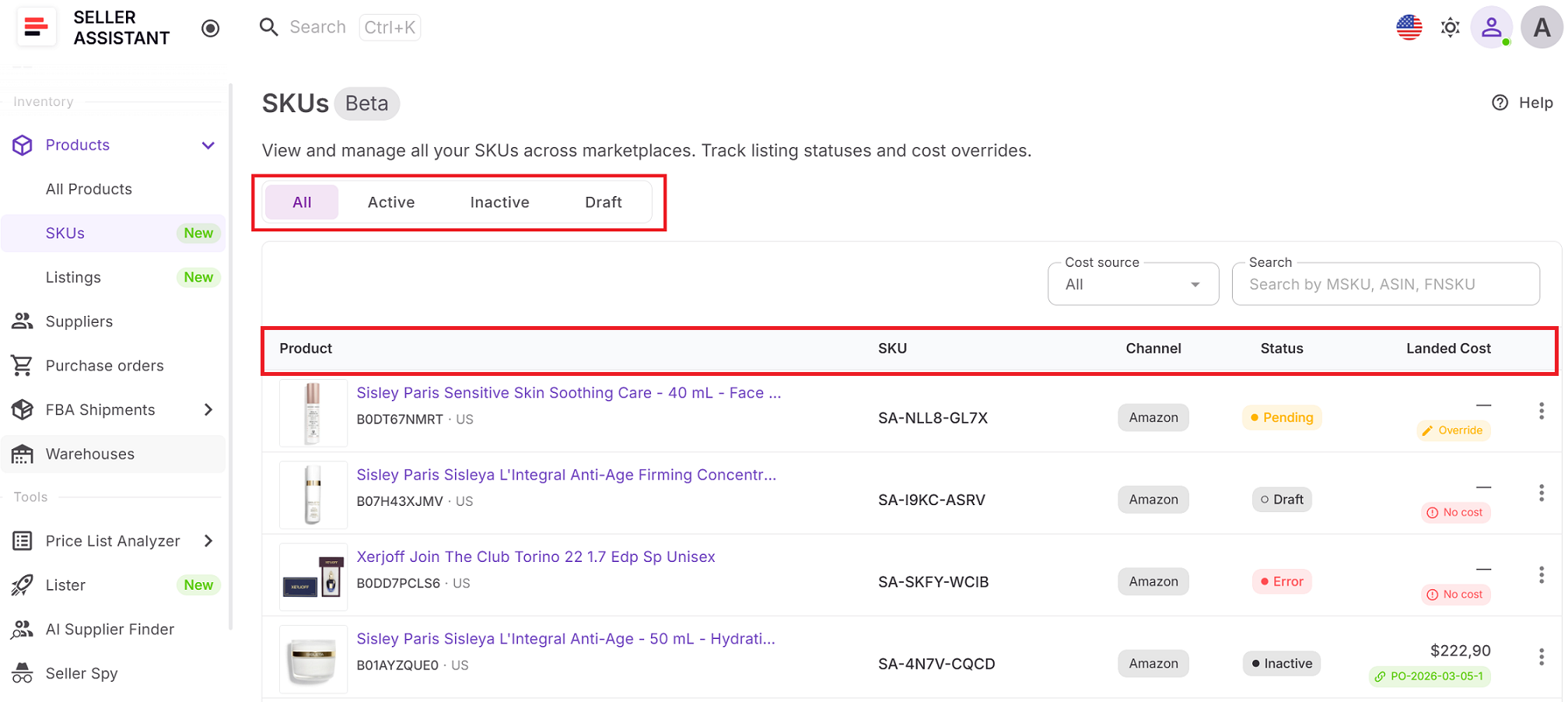Open the user profile icon

coord(1491,28)
